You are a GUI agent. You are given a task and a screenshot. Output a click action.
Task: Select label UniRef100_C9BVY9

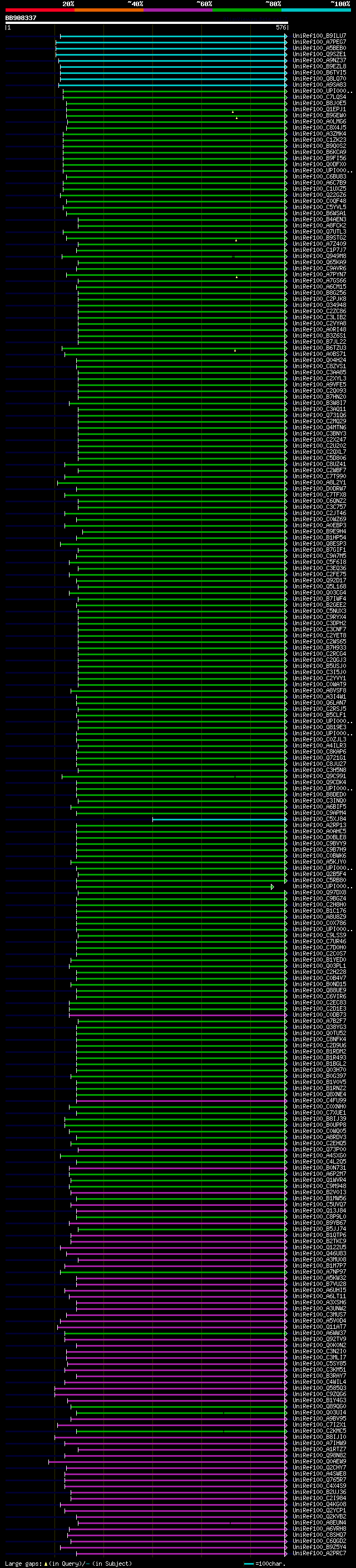point(319,844)
